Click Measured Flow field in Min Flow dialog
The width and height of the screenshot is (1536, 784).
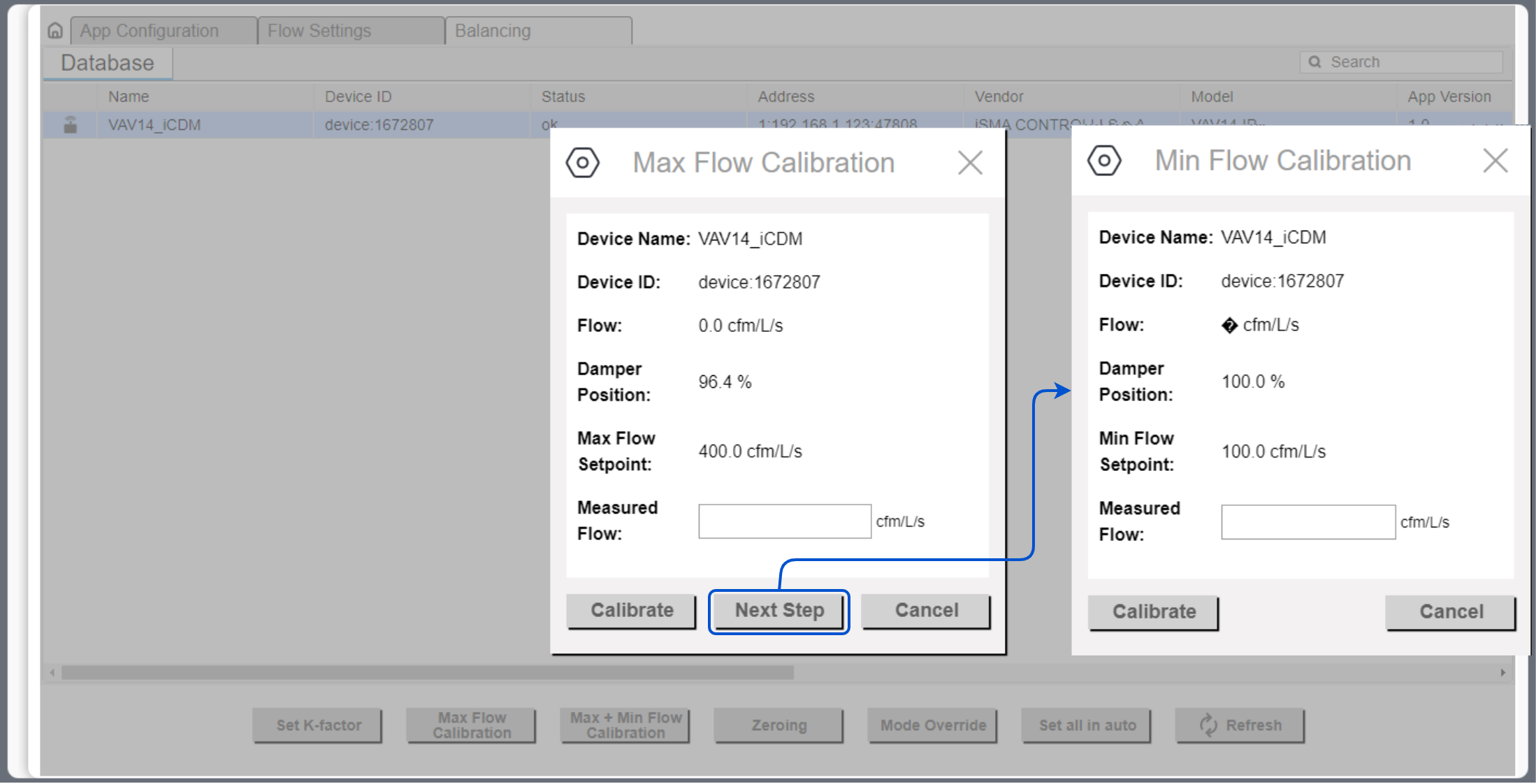[1307, 522]
